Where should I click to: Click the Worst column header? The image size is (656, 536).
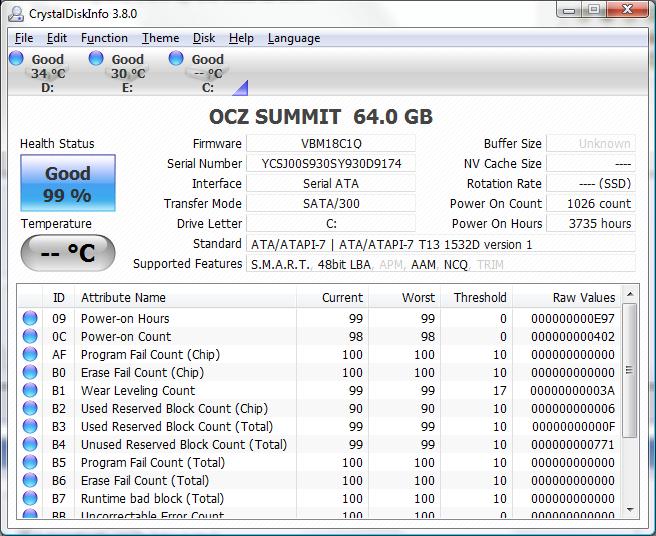404,297
